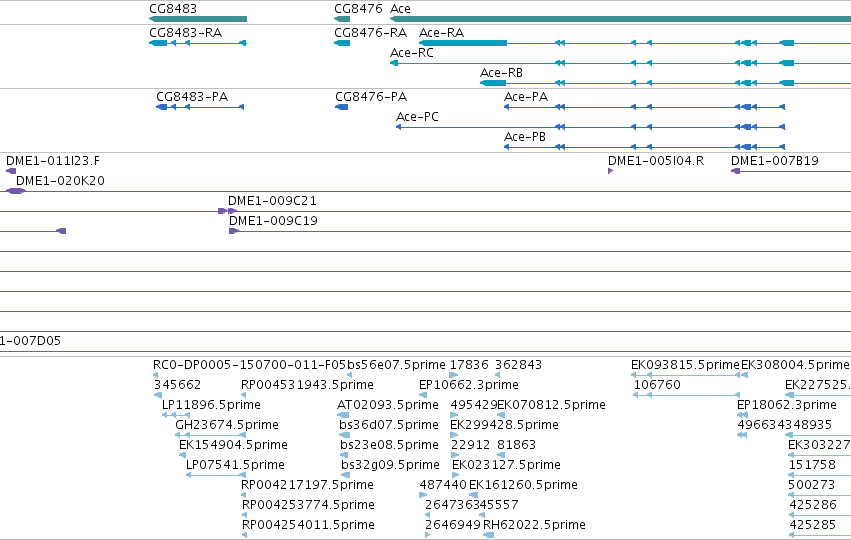851x540 pixels.
Task: Select clone DME1-009C21
Action: point(272,201)
